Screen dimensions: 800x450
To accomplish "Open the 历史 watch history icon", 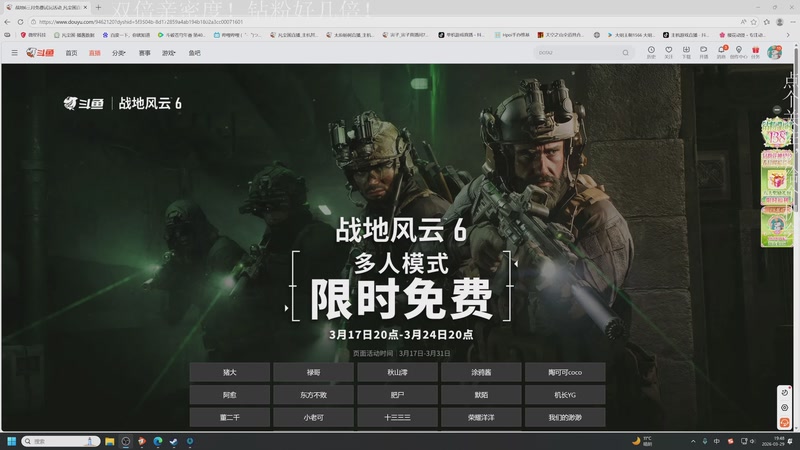I will point(651,52).
